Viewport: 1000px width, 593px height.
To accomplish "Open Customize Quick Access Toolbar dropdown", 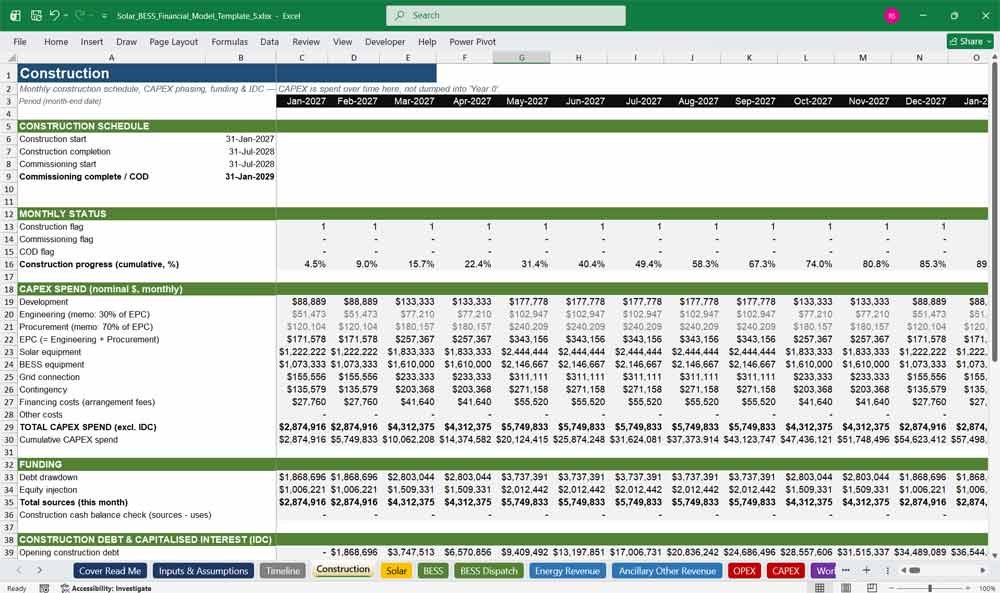I will 104,16.
